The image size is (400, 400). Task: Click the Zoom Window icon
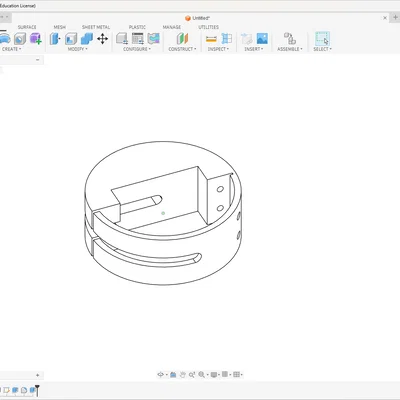pyautogui.click(x=192, y=375)
